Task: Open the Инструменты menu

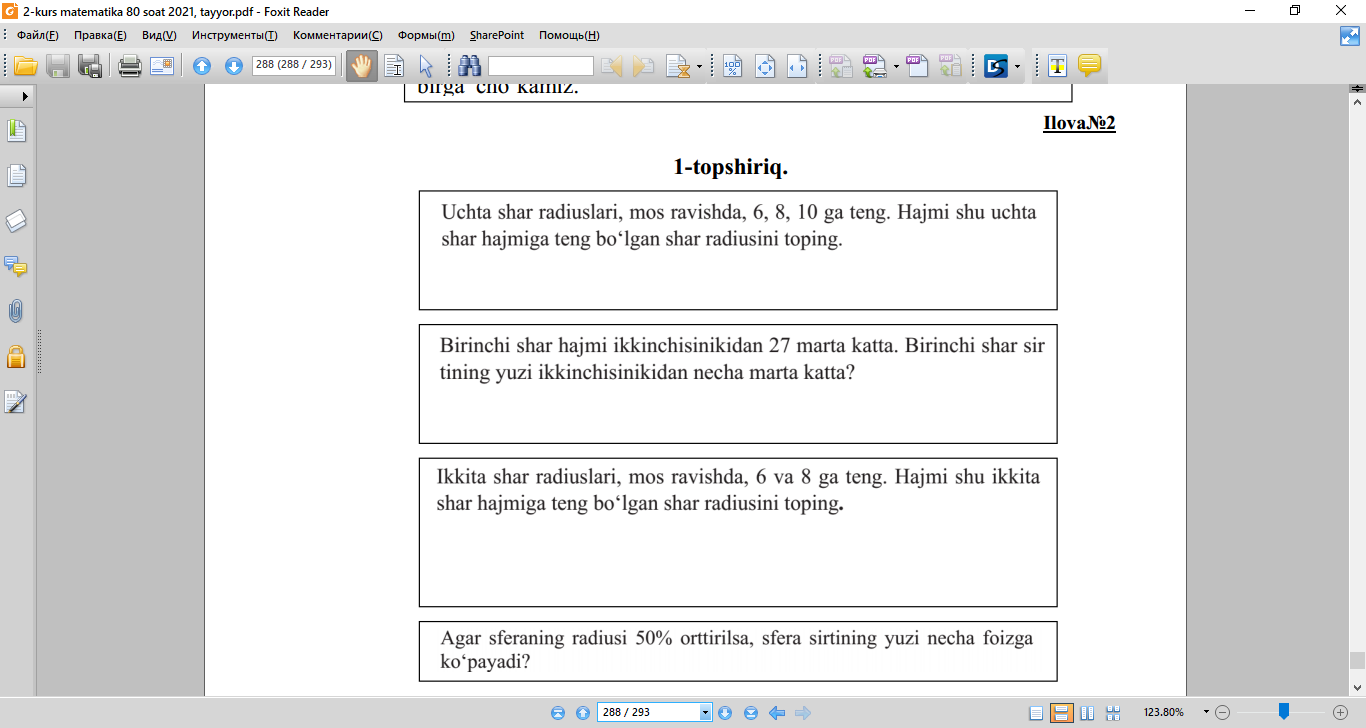Action: click(235, 35)
